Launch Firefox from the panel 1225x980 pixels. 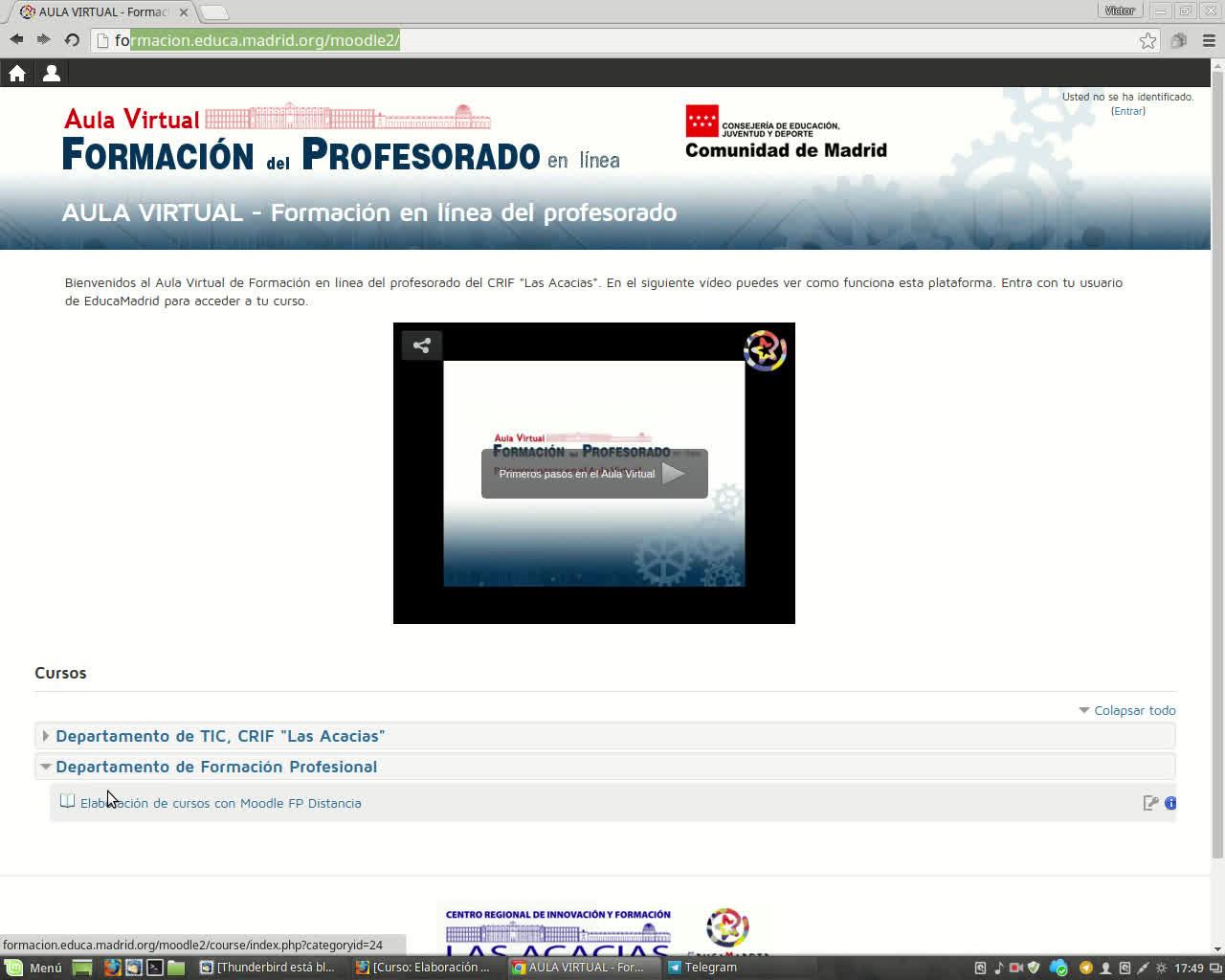(x=112, y=968)
